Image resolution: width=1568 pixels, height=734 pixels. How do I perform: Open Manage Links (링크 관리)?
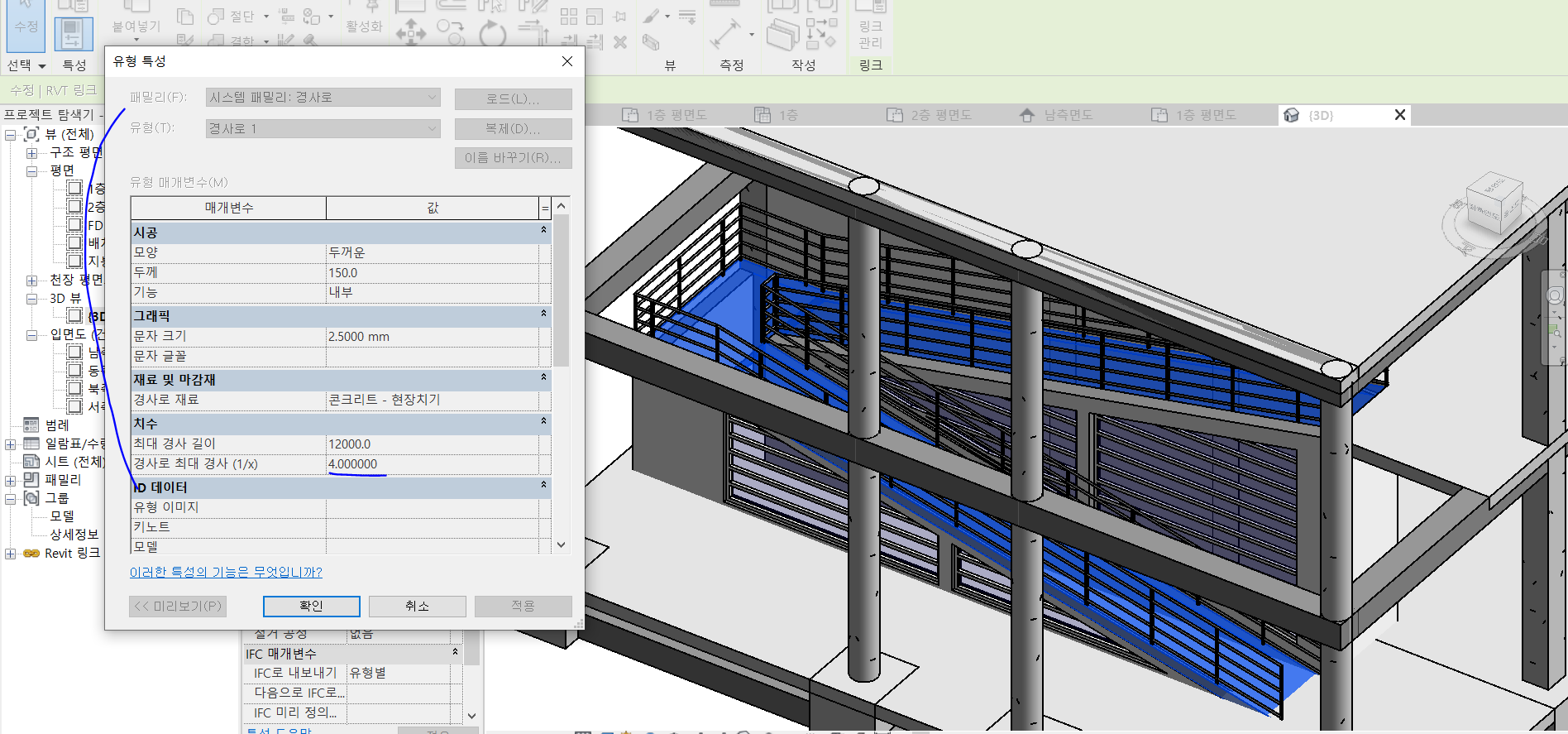[x=870, y=25]
